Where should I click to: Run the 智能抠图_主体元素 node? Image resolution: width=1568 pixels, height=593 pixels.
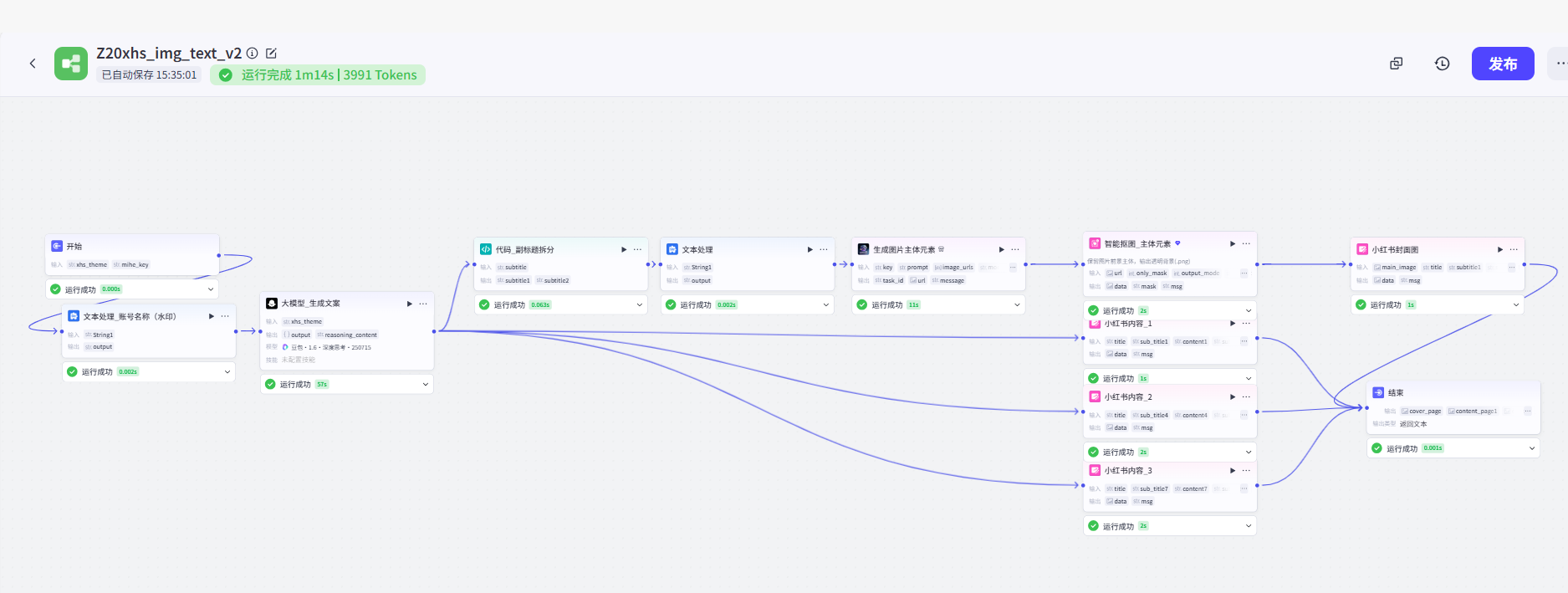[1233, 243]
